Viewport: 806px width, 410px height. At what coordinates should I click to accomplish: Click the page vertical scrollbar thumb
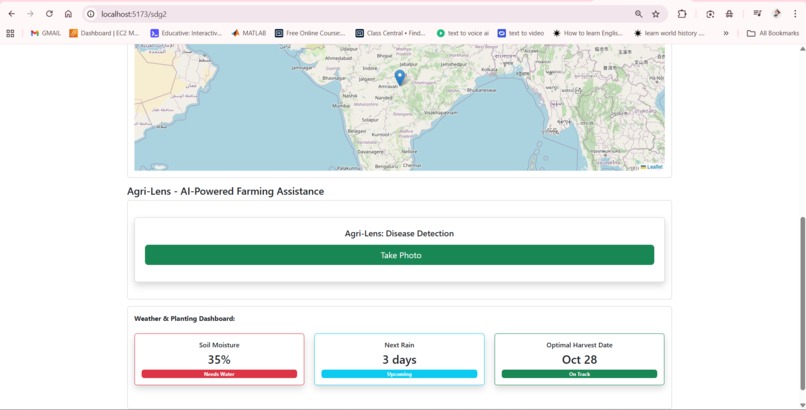[x=802, y=303]
